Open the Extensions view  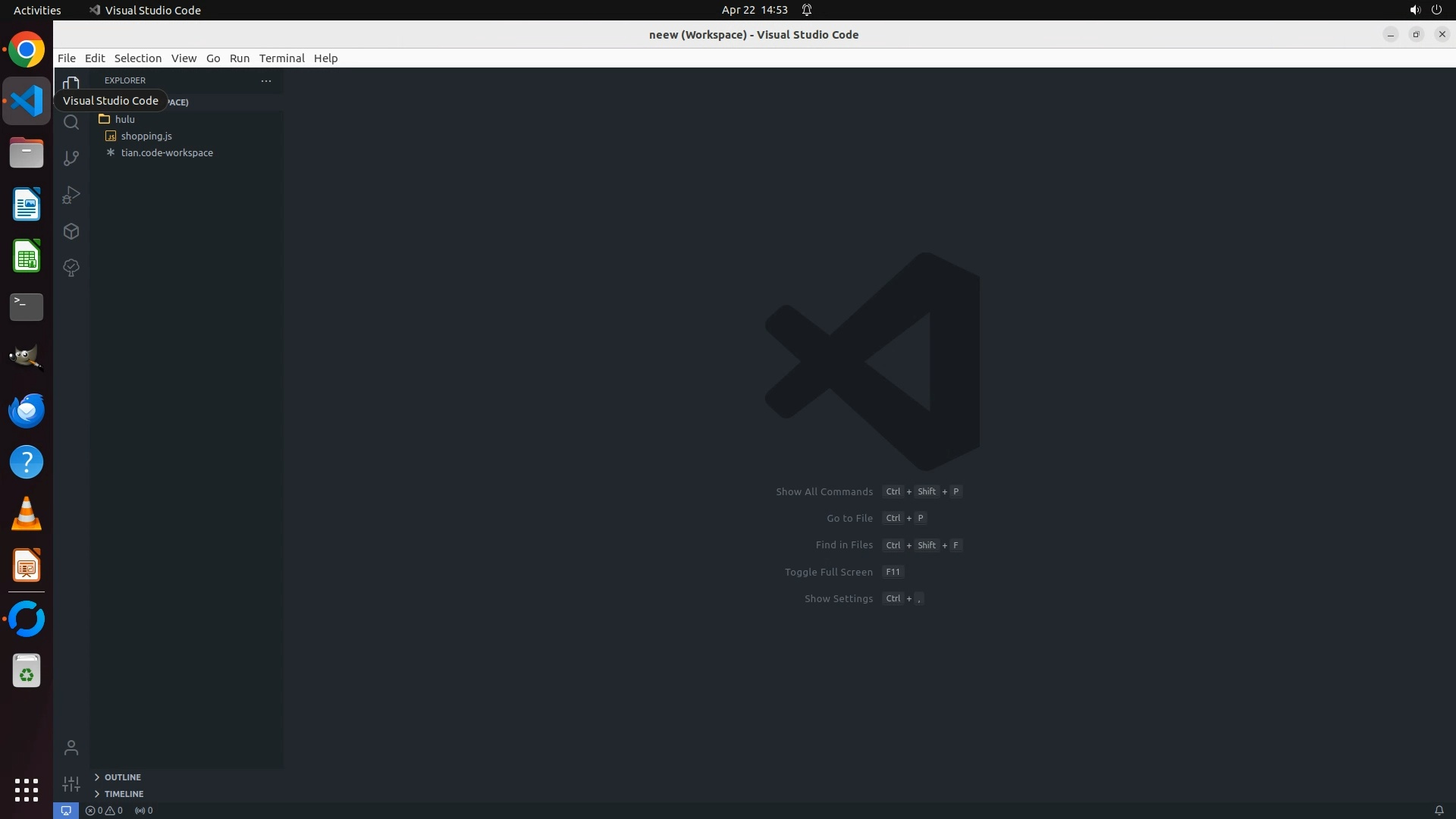pos(71,231)
